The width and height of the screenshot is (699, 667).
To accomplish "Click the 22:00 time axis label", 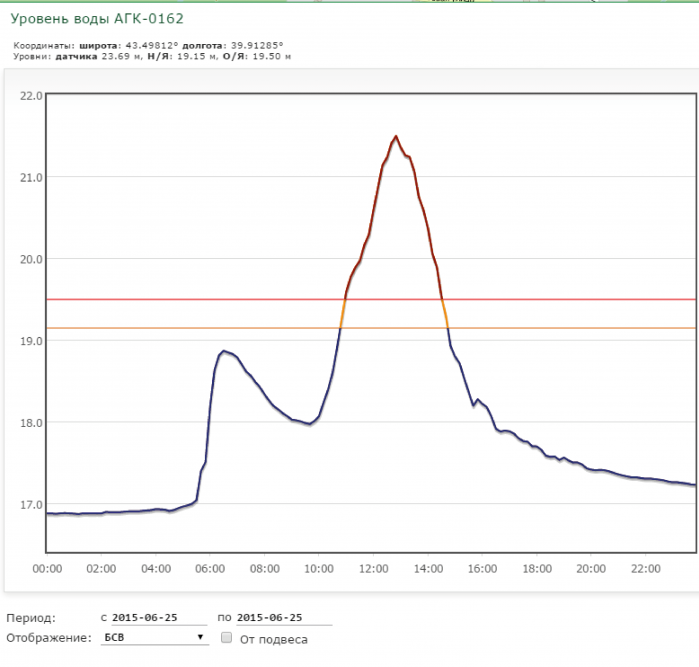I will (646, 569).
